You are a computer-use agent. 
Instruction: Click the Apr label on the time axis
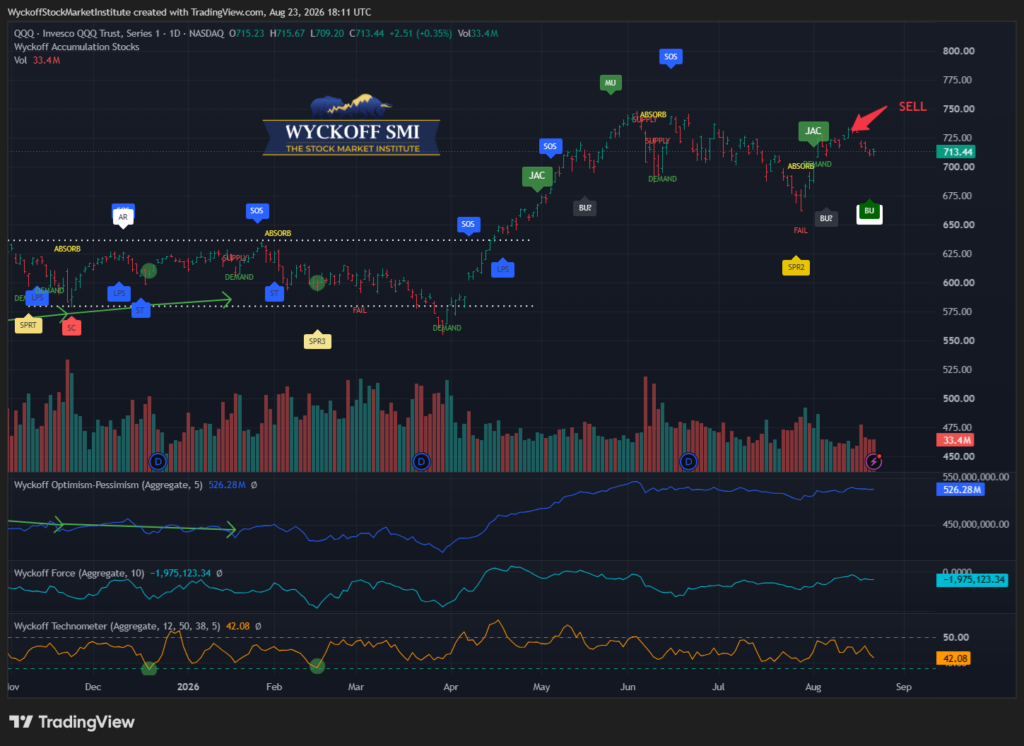pyautogui.click(x=451, y=687)
